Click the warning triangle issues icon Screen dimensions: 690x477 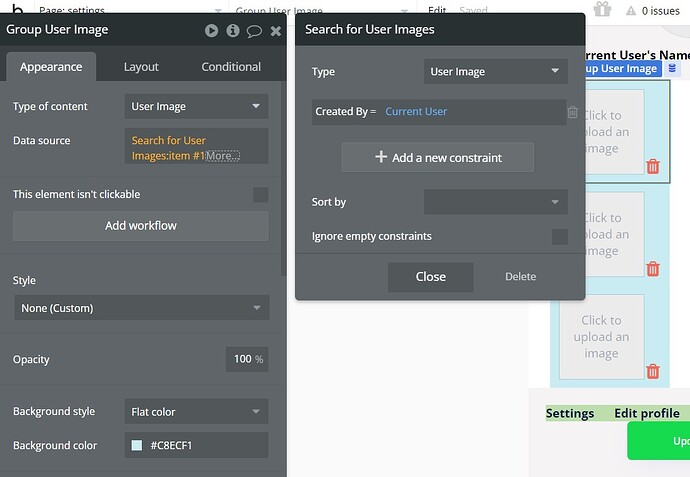pyautogui.click(x=631, y=11)
